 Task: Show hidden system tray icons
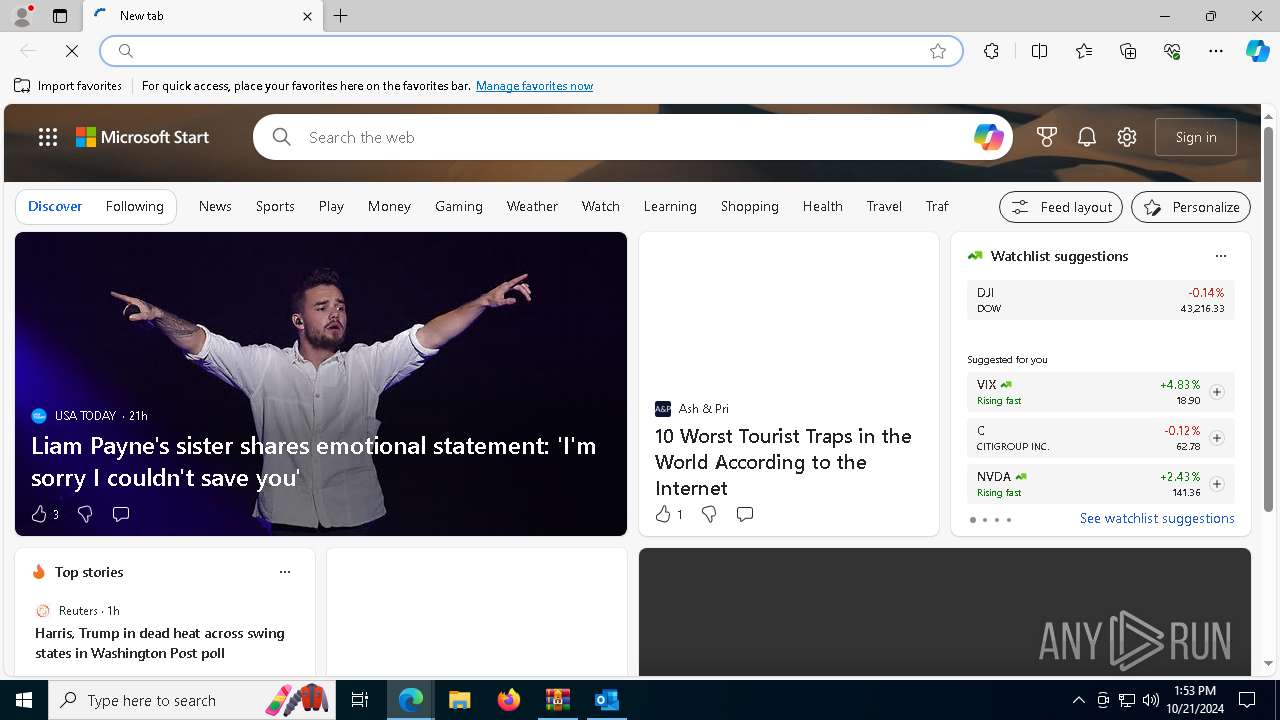1078,700
